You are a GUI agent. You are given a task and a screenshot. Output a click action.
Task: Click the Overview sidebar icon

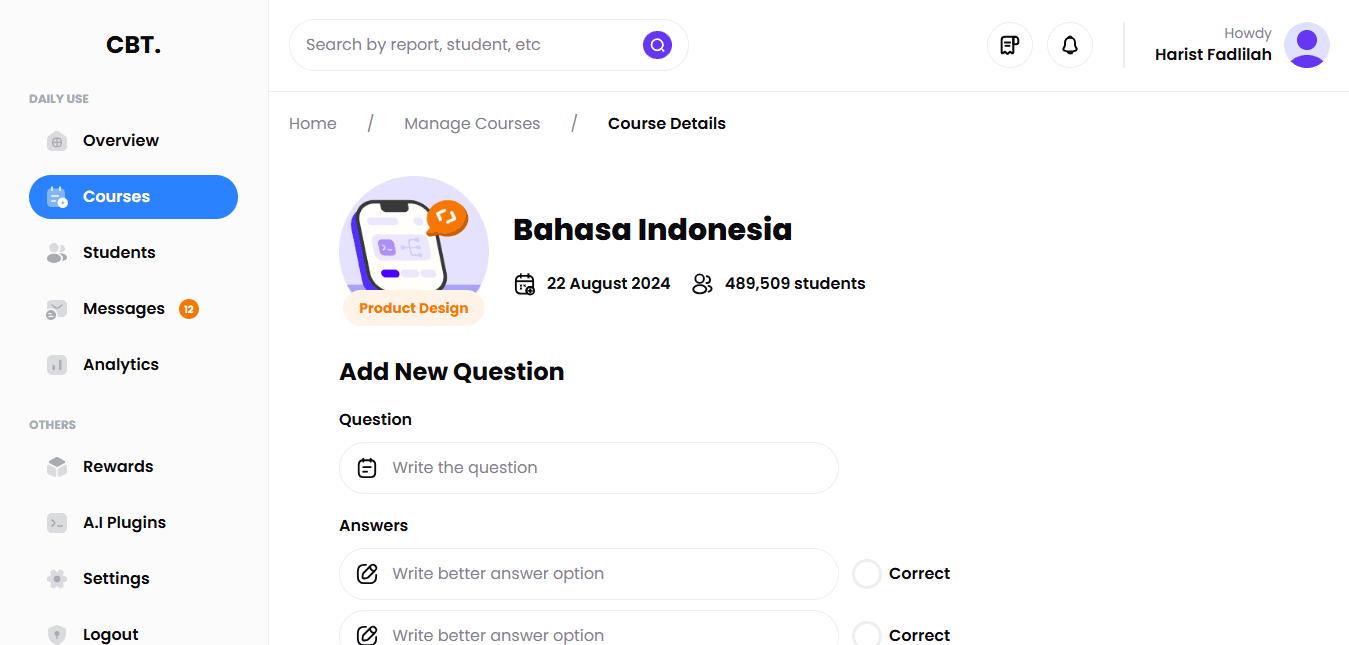[x=57, y=141]
